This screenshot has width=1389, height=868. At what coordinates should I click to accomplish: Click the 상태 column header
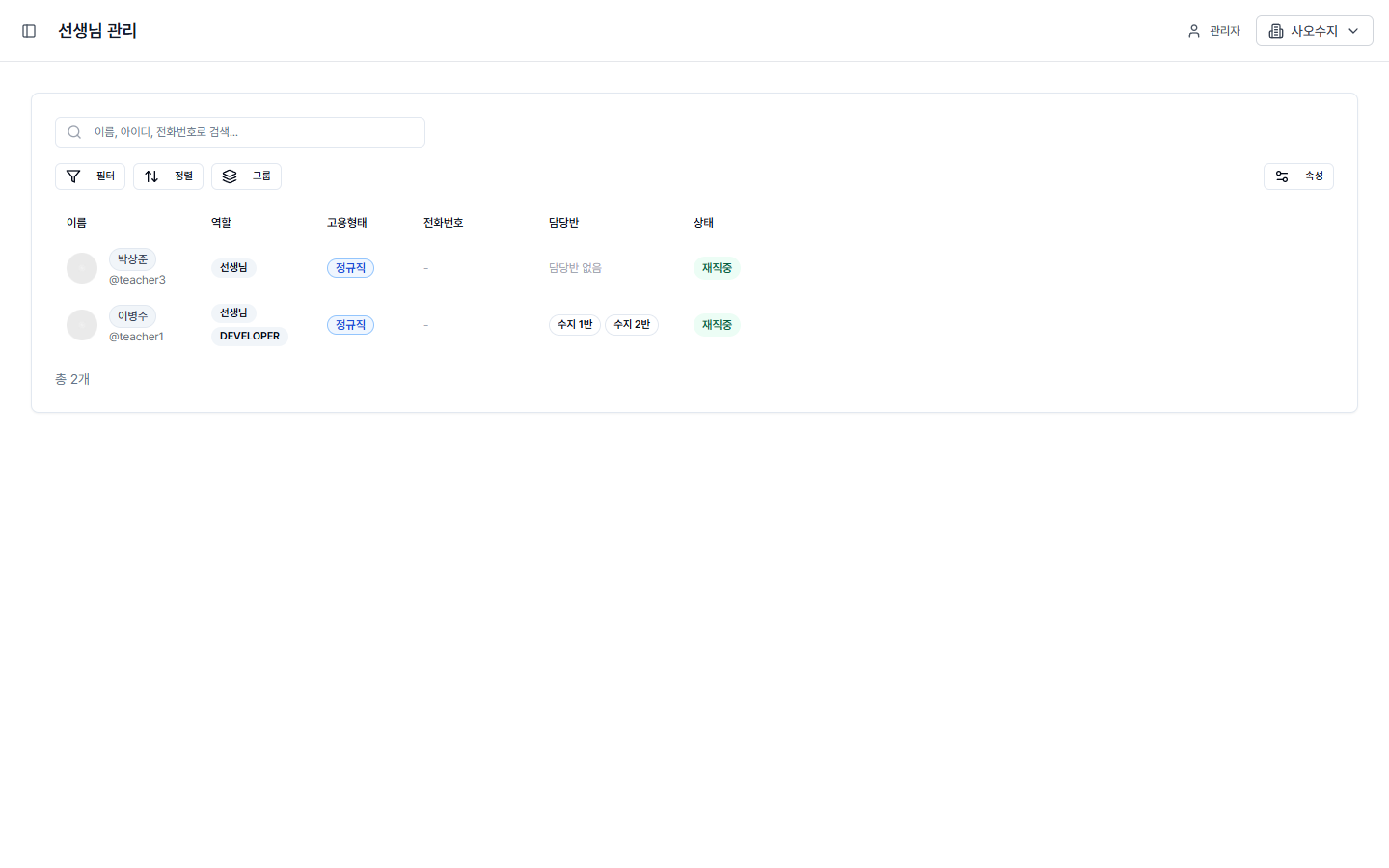[703, 223]
